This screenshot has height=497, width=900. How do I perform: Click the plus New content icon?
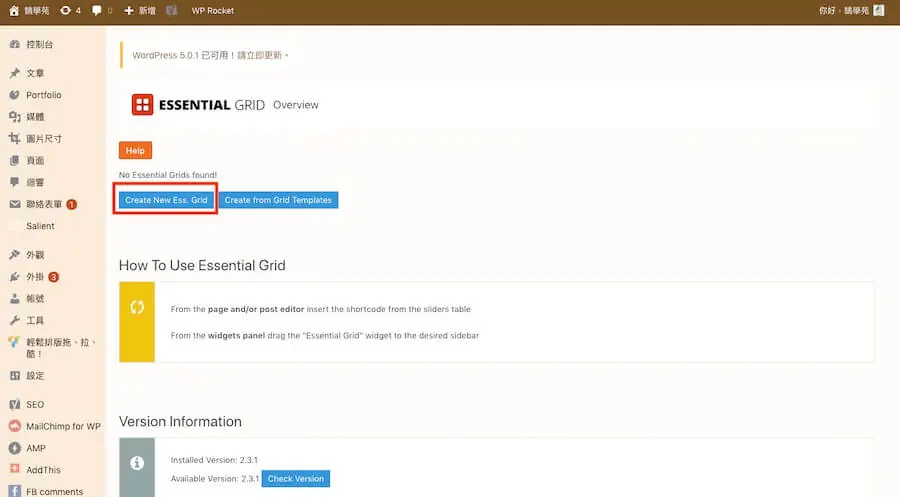129,10
